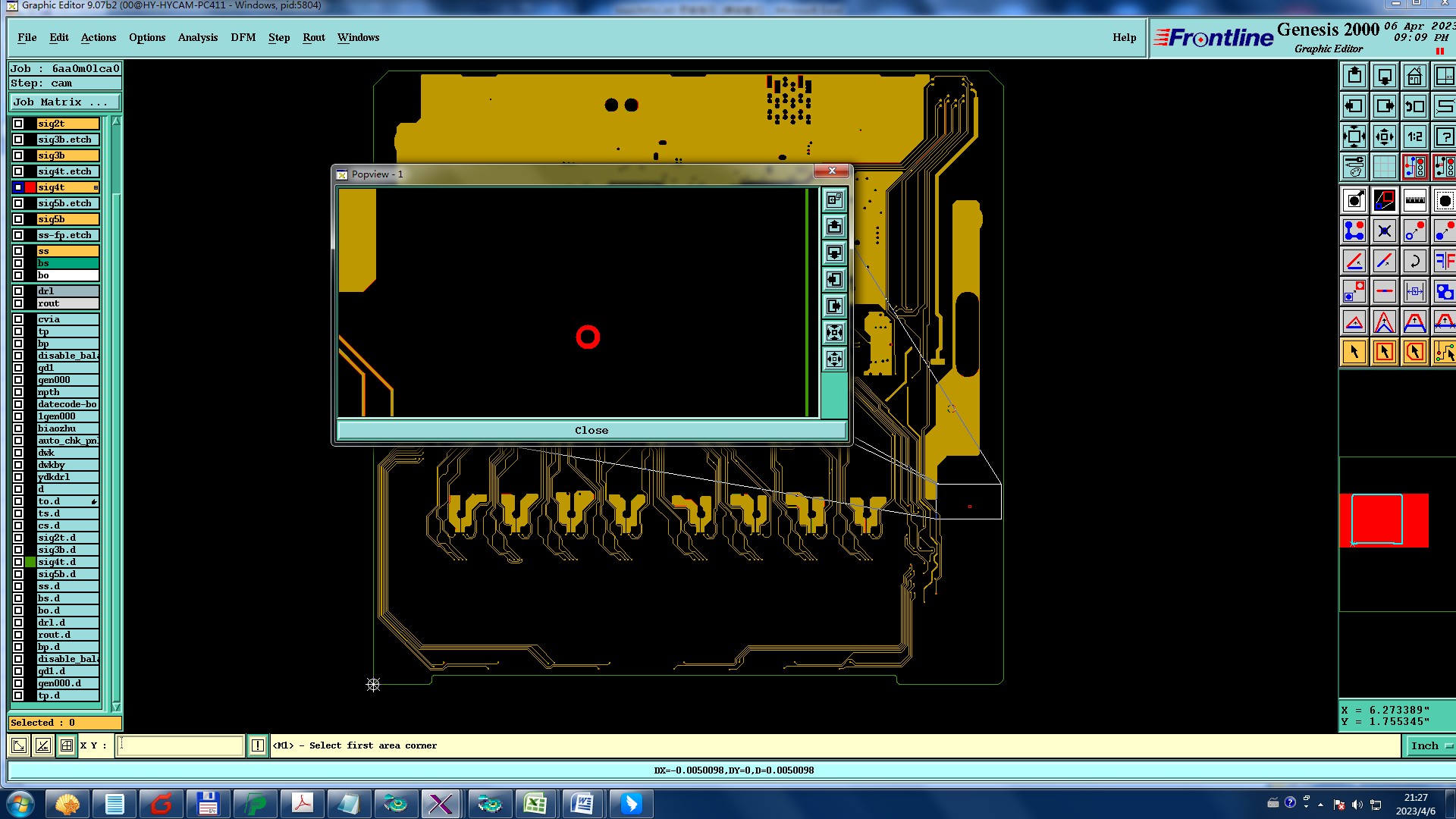This screenshot has width=1456, height=819.
Task: Click the pan up icon in Popview
Action: point(834,227)
